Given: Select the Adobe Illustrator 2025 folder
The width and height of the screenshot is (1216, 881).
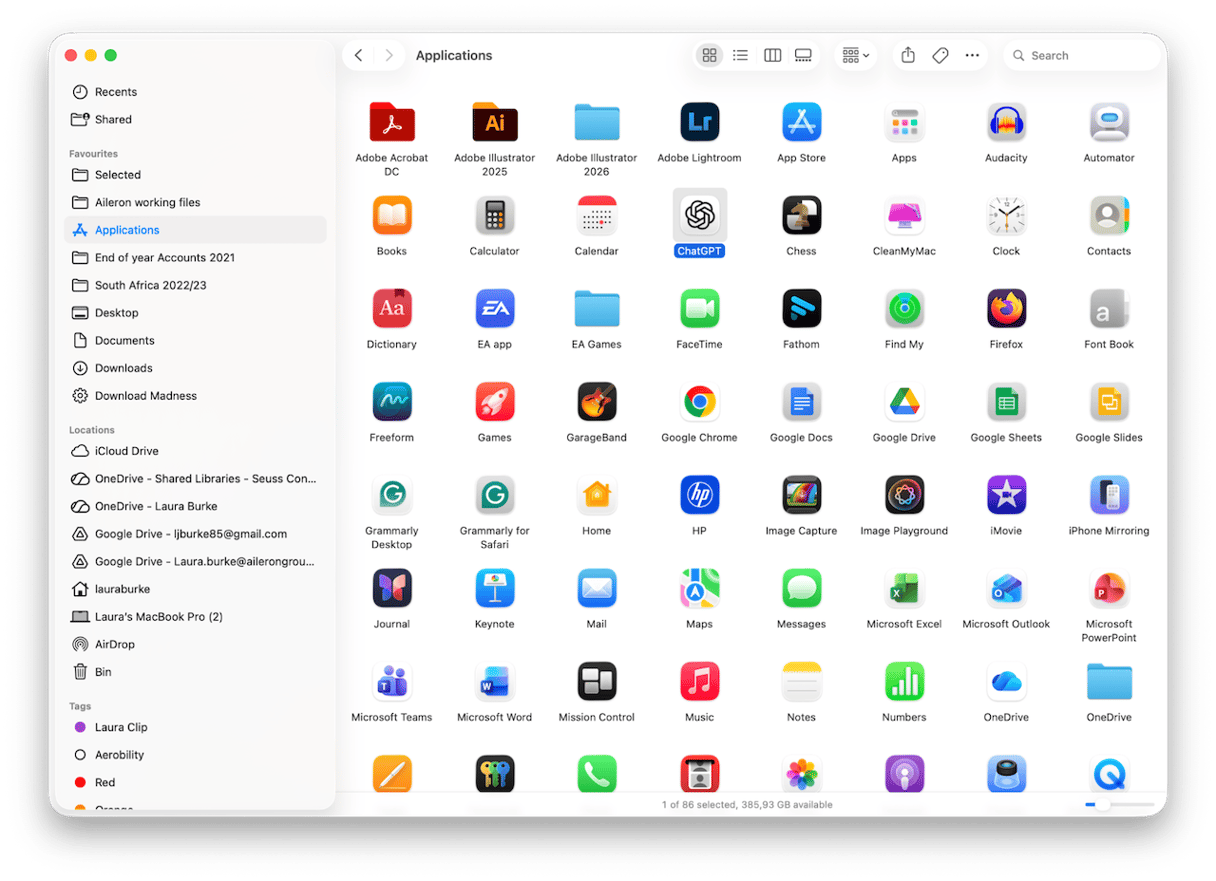Looking at the screenshot, I should point(494,123).
